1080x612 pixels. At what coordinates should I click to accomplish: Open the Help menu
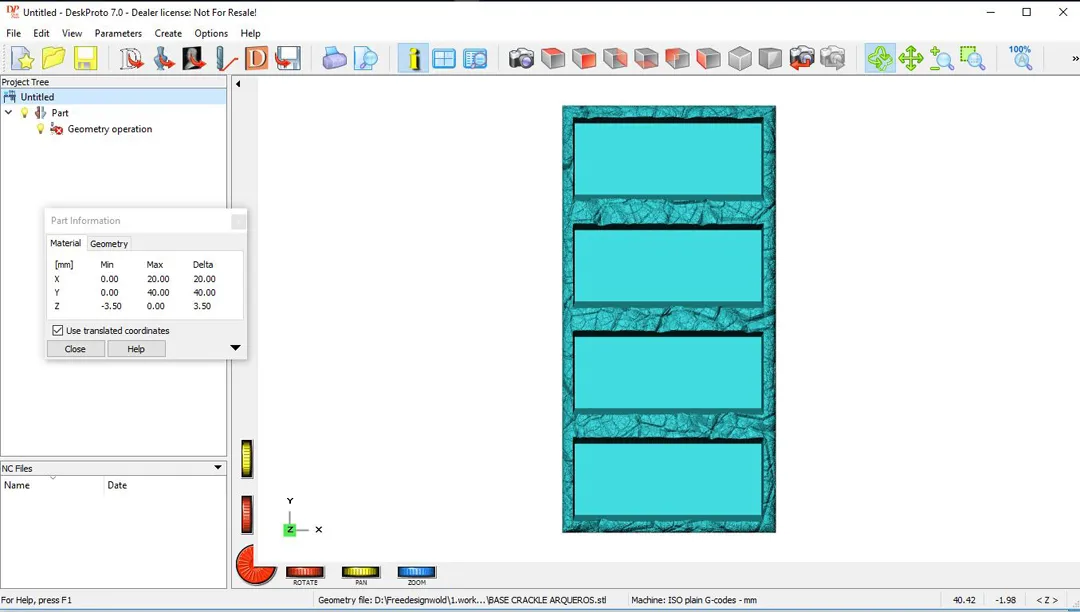pyautogui.click(x=251, y=33)
